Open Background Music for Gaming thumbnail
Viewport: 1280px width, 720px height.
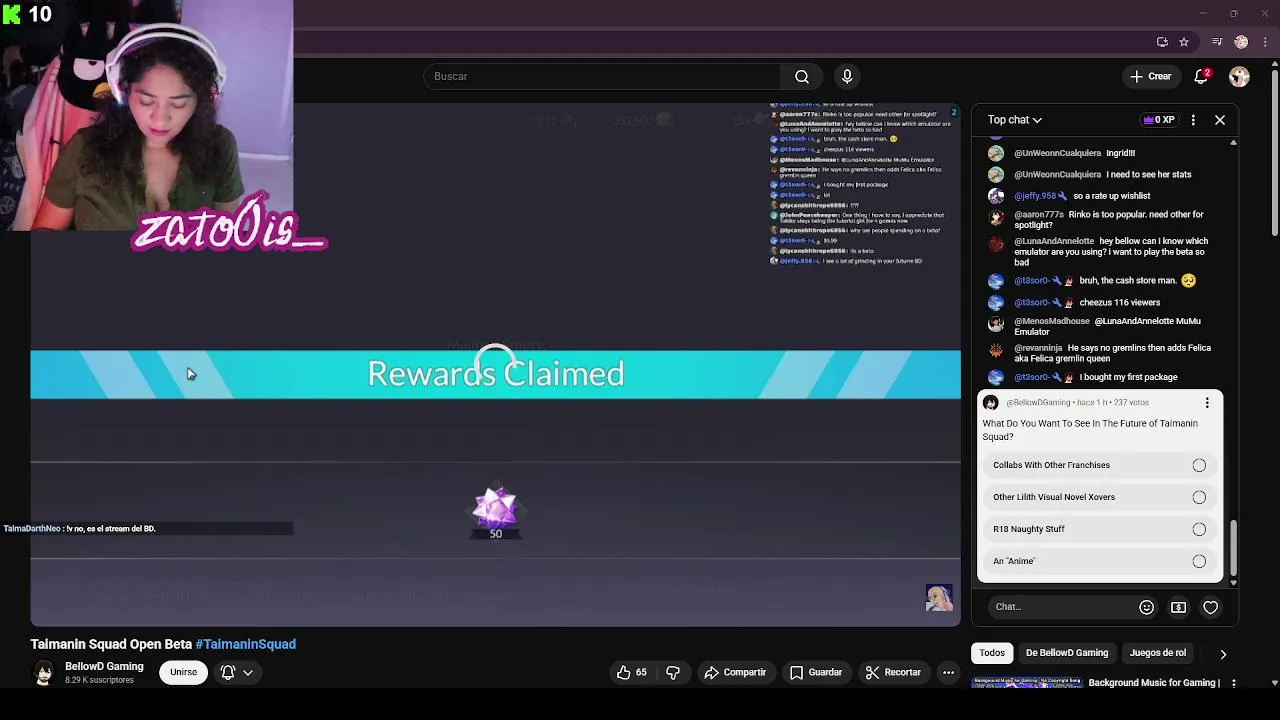coord(1027,684)
